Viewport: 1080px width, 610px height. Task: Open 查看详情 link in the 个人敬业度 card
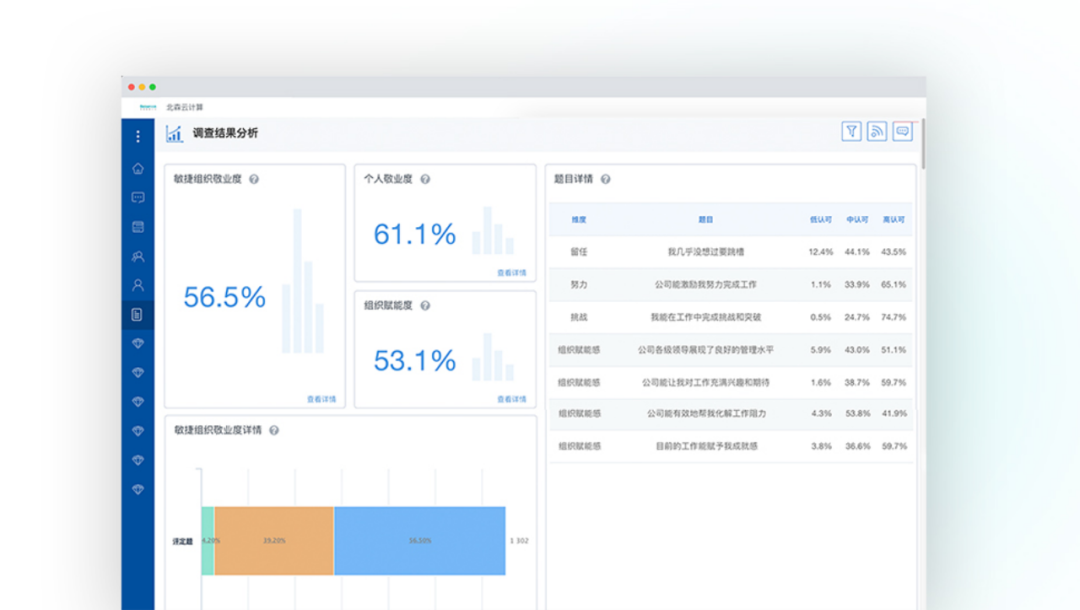coord(511,272)
